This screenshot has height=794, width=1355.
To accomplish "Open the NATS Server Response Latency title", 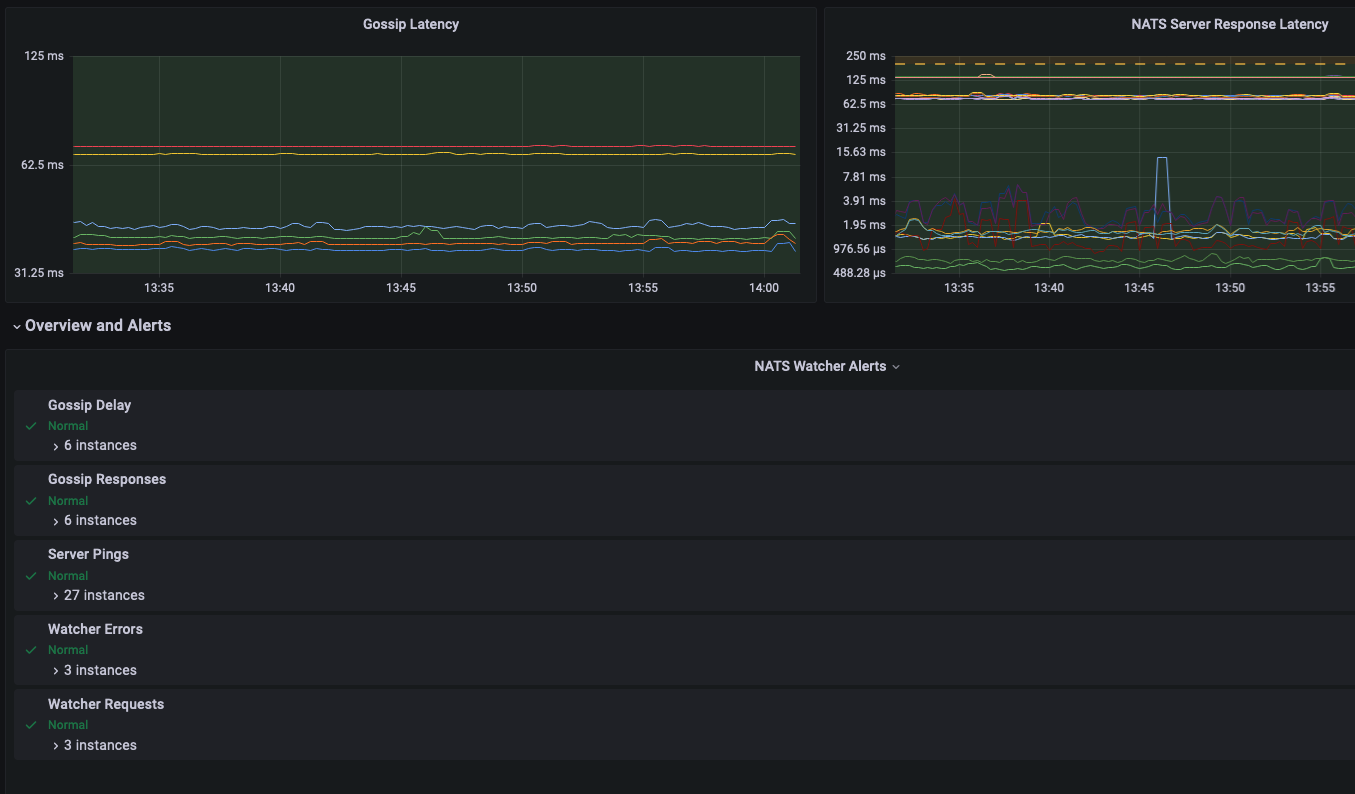I will tap(1229, 24).
